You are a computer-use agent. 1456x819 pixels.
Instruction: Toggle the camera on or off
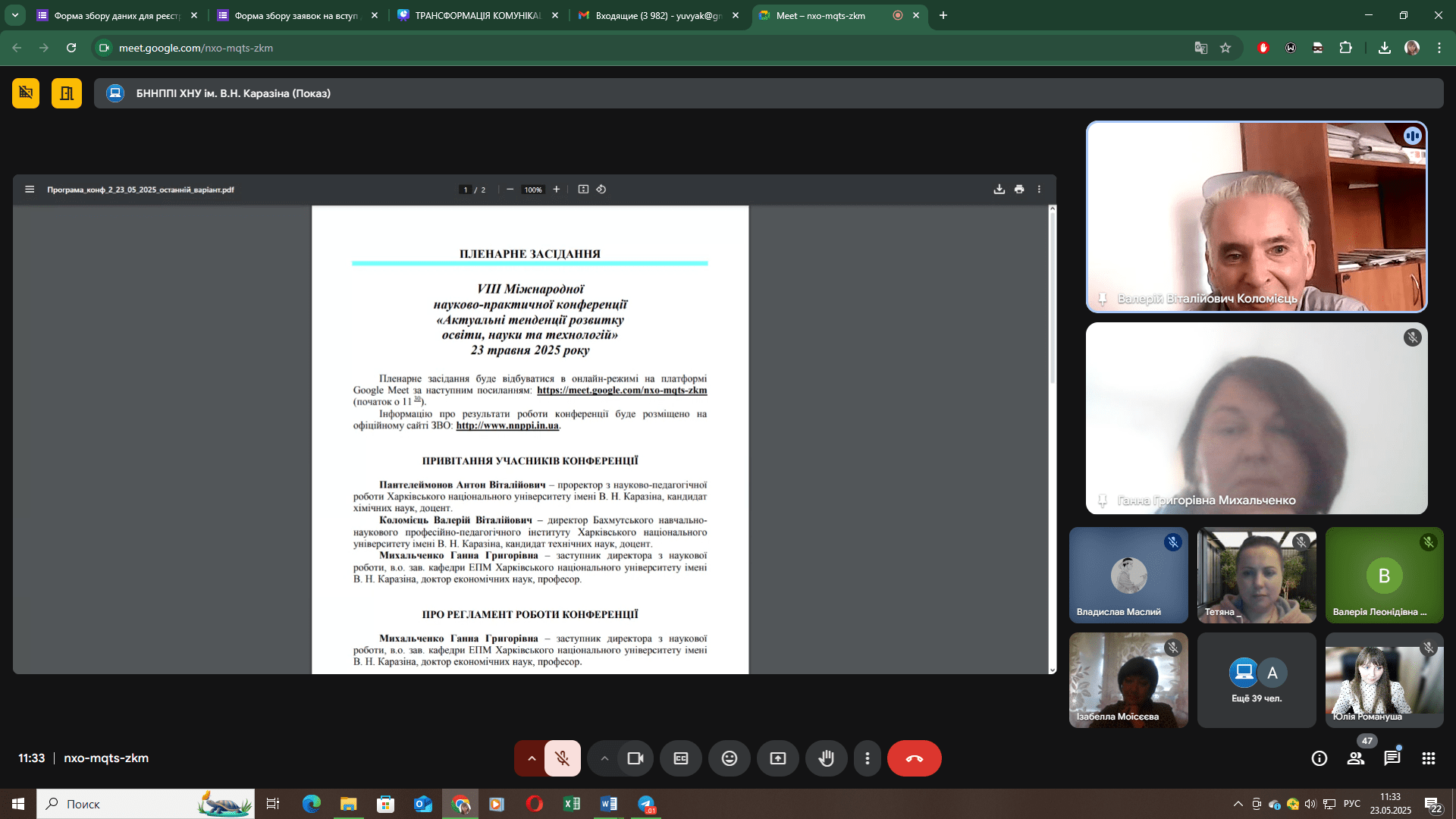(635, 758)
